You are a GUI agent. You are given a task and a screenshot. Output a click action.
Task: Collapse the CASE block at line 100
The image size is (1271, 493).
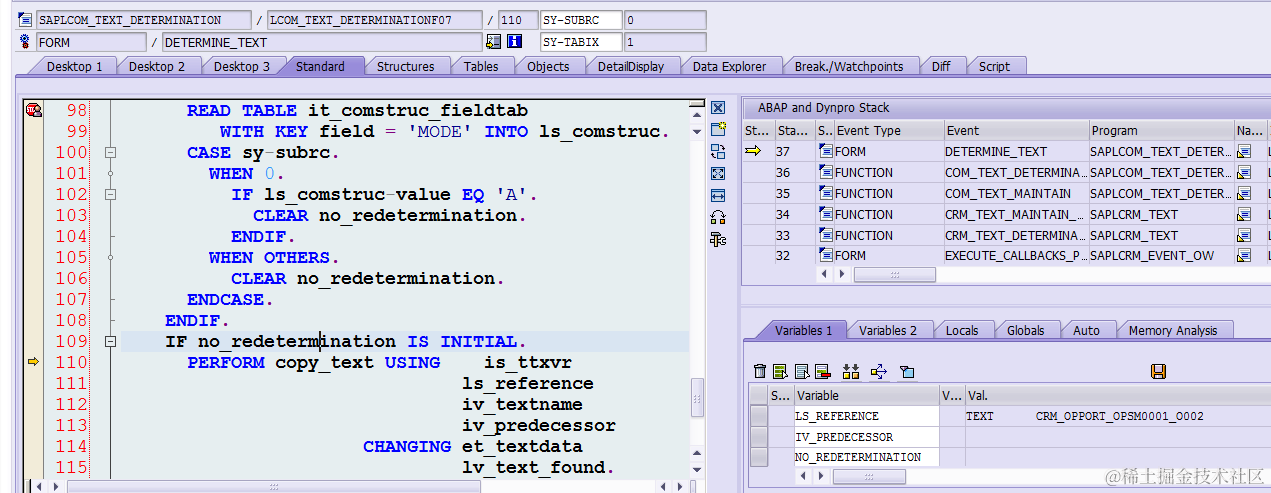(111, 153)
